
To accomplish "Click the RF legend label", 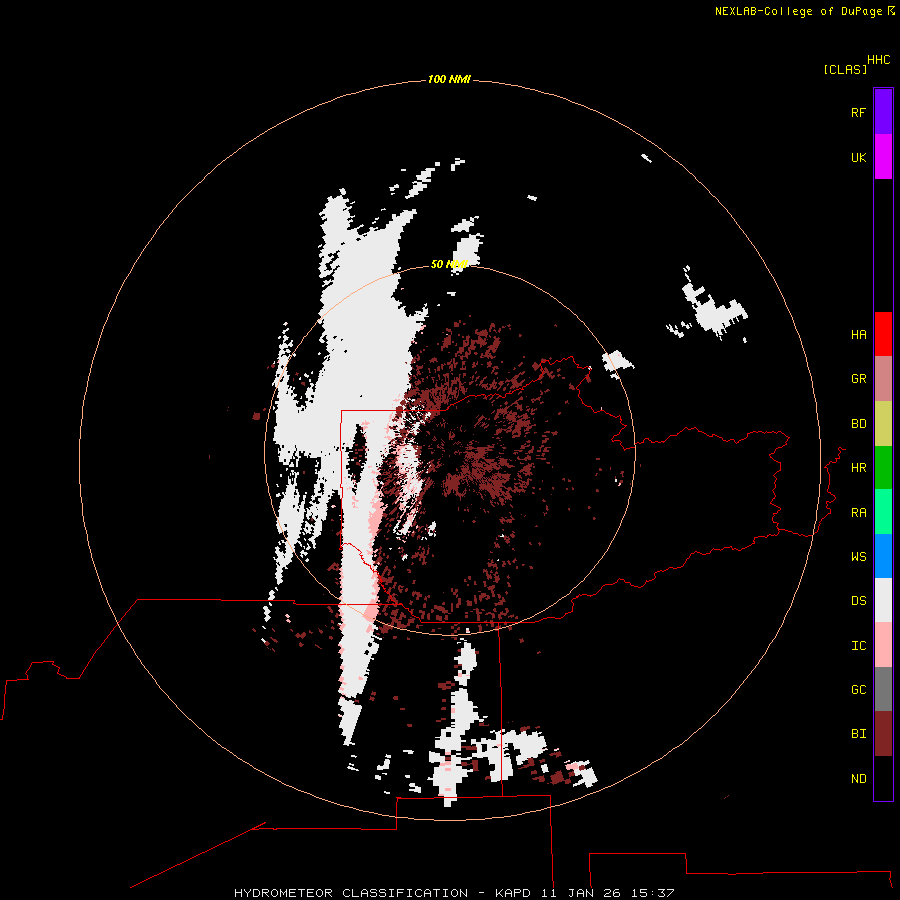I will (858, 112).
